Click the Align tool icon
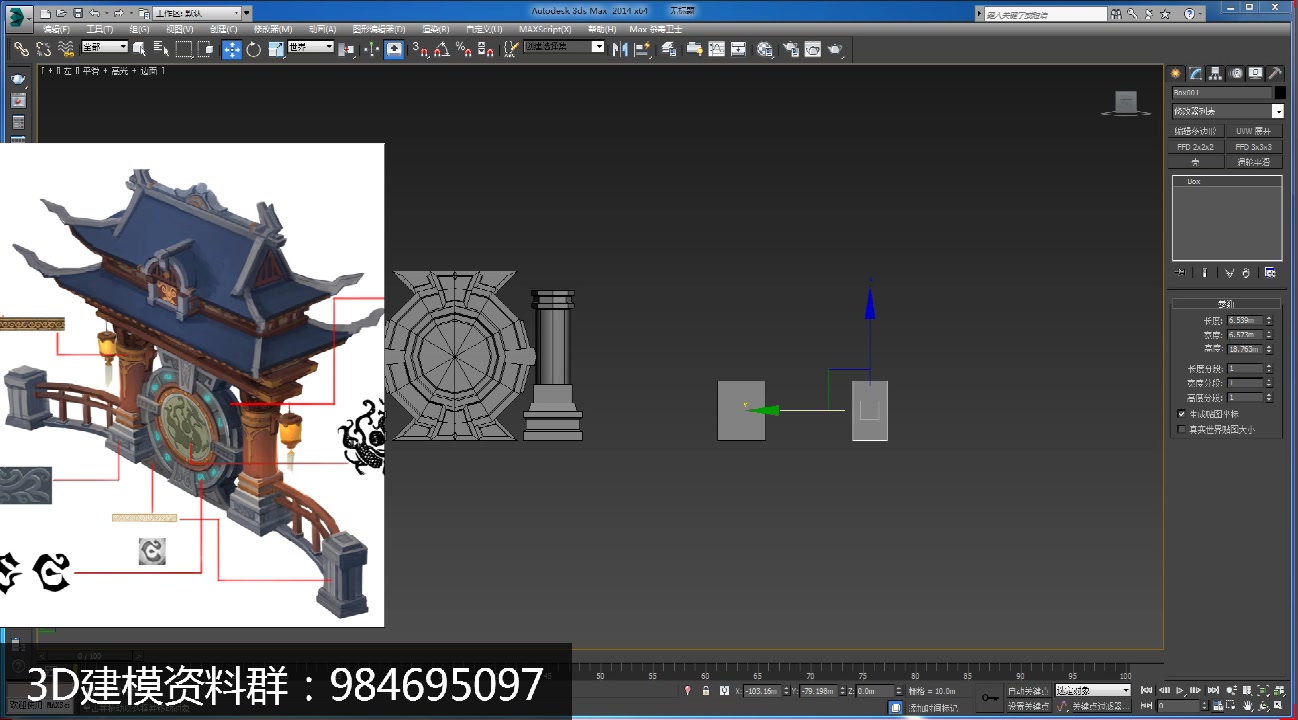1298x720 pixels. (x=642, y=48)
